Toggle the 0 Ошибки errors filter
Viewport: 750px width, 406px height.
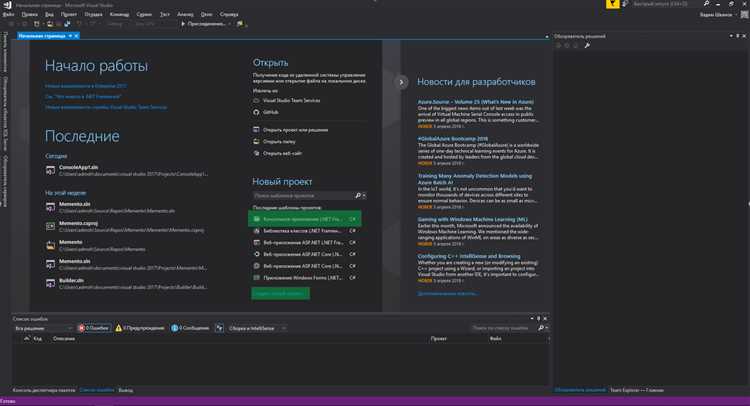pyautogui.click(x=93, y=327)
